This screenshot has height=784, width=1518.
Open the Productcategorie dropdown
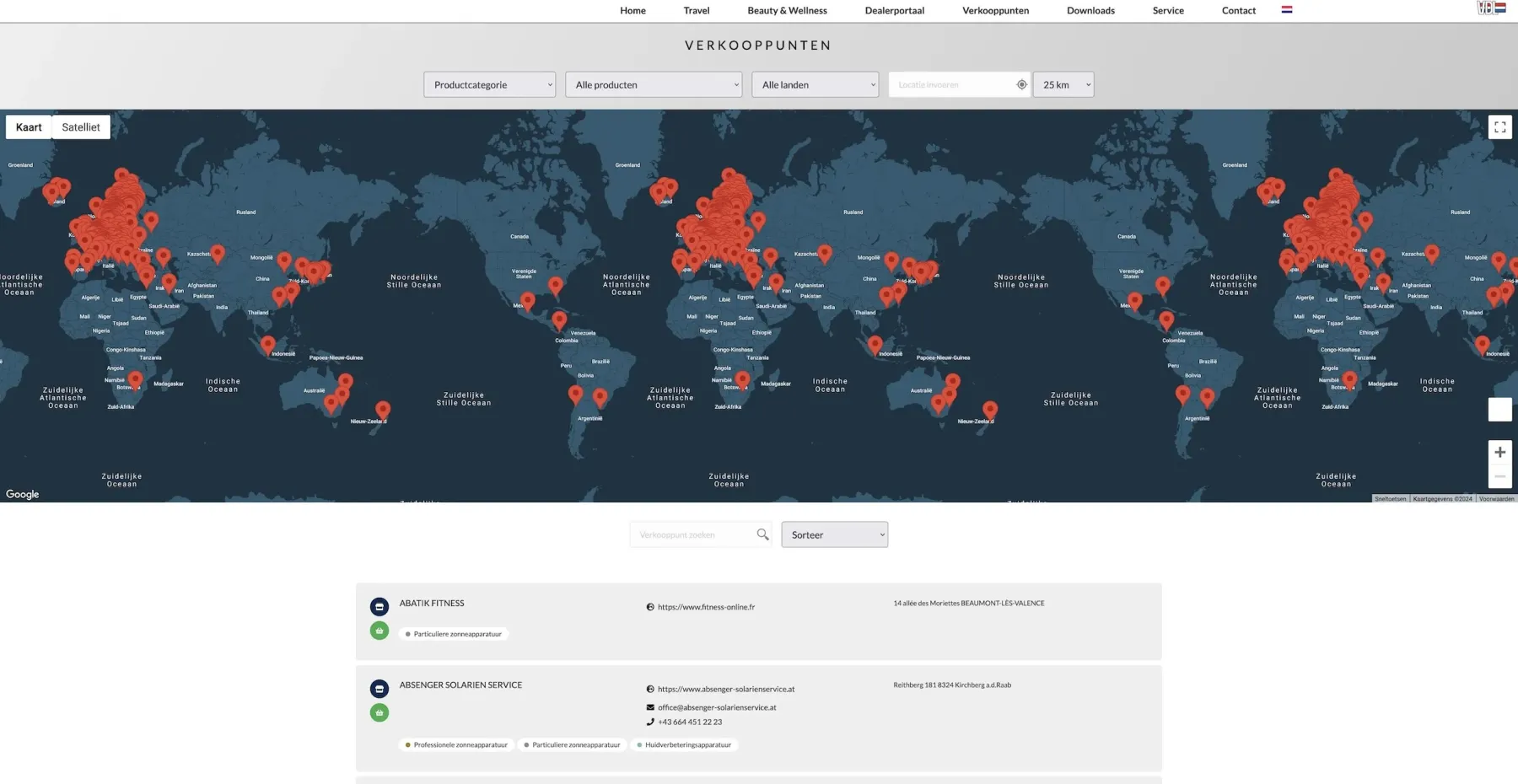489,84
